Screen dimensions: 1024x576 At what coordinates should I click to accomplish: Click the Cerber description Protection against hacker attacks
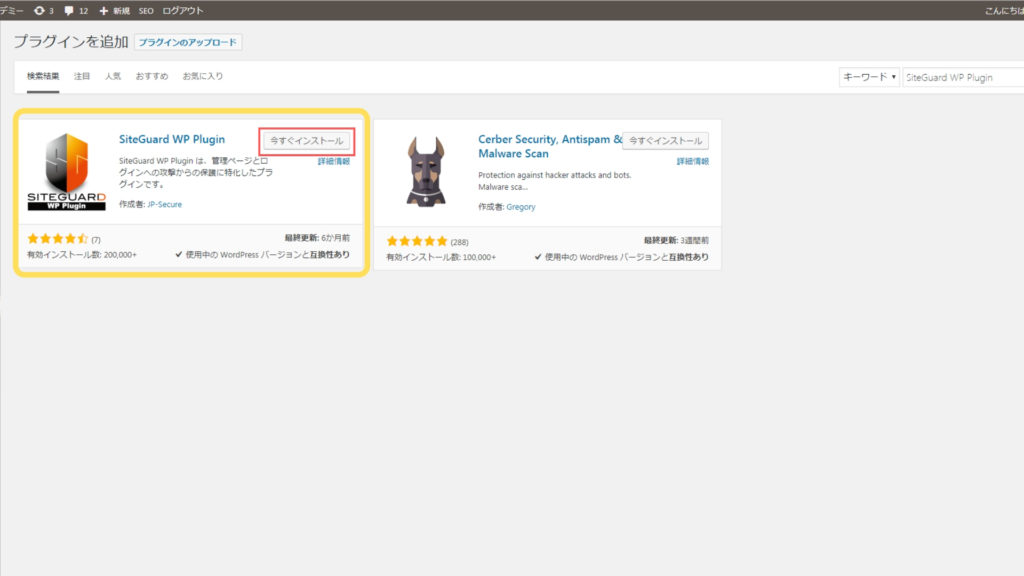coord(554,181)
